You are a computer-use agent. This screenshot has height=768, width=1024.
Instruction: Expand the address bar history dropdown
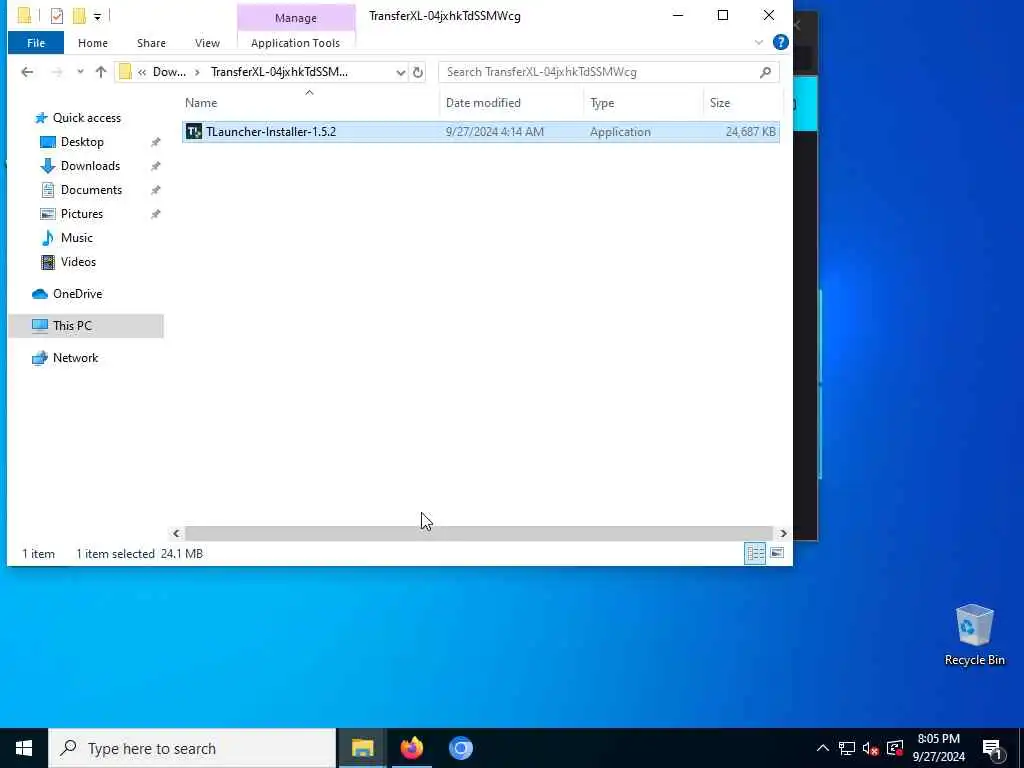[x=400, y=72]
